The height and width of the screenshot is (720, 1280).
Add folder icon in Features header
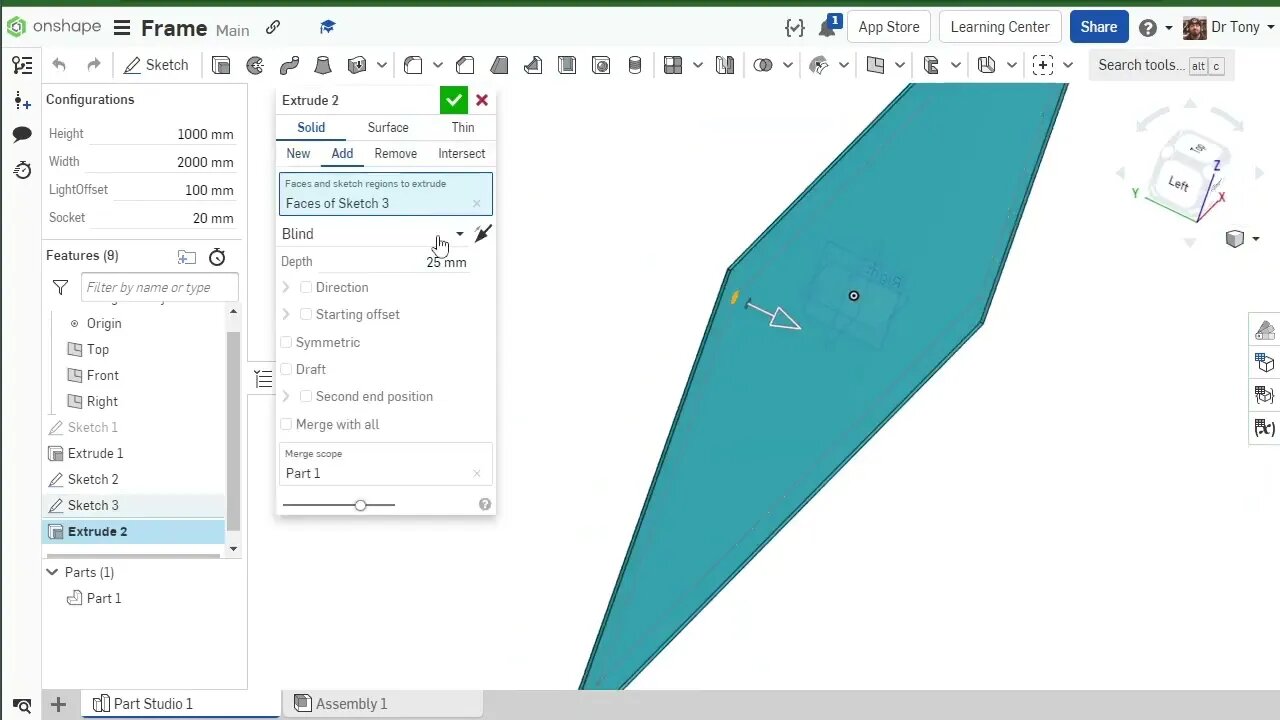[187, 257]
